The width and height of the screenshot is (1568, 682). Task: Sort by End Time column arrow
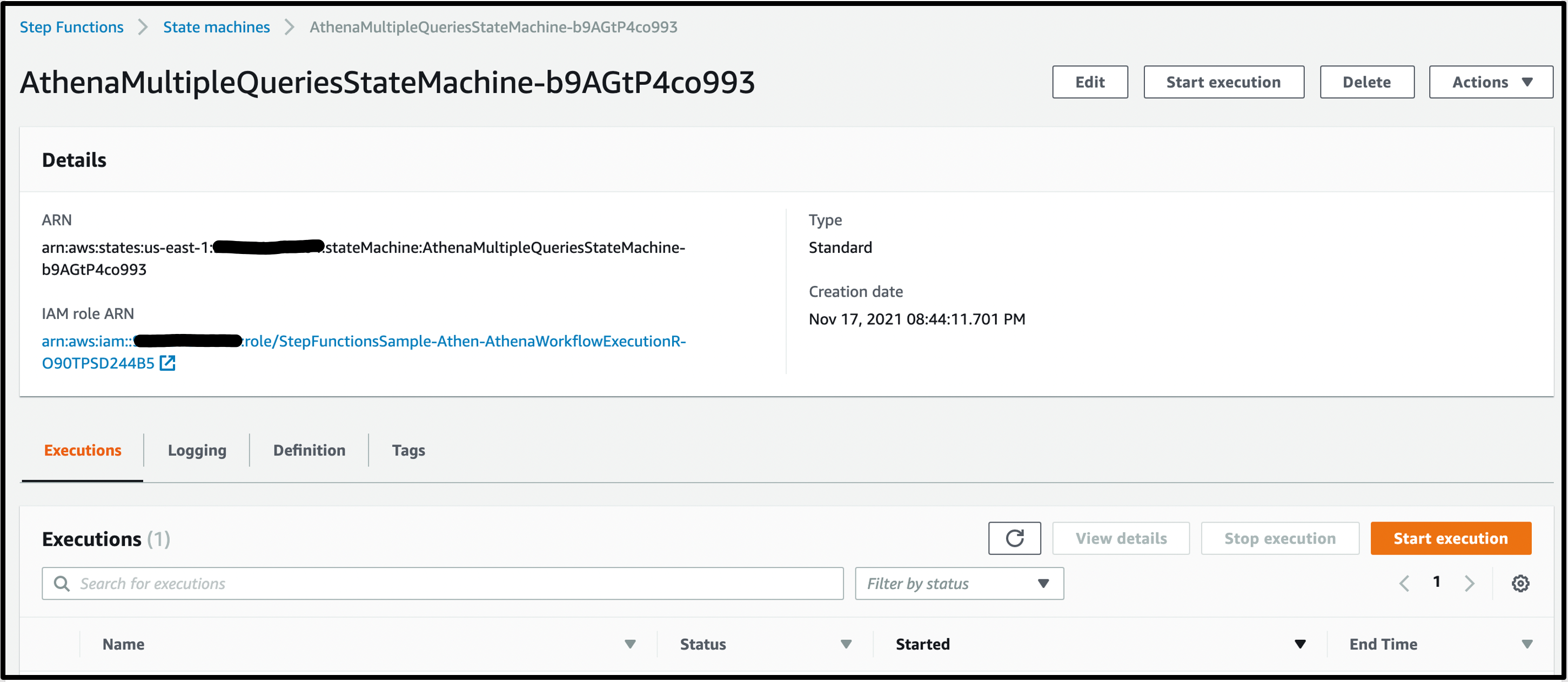pos(1526,644)
